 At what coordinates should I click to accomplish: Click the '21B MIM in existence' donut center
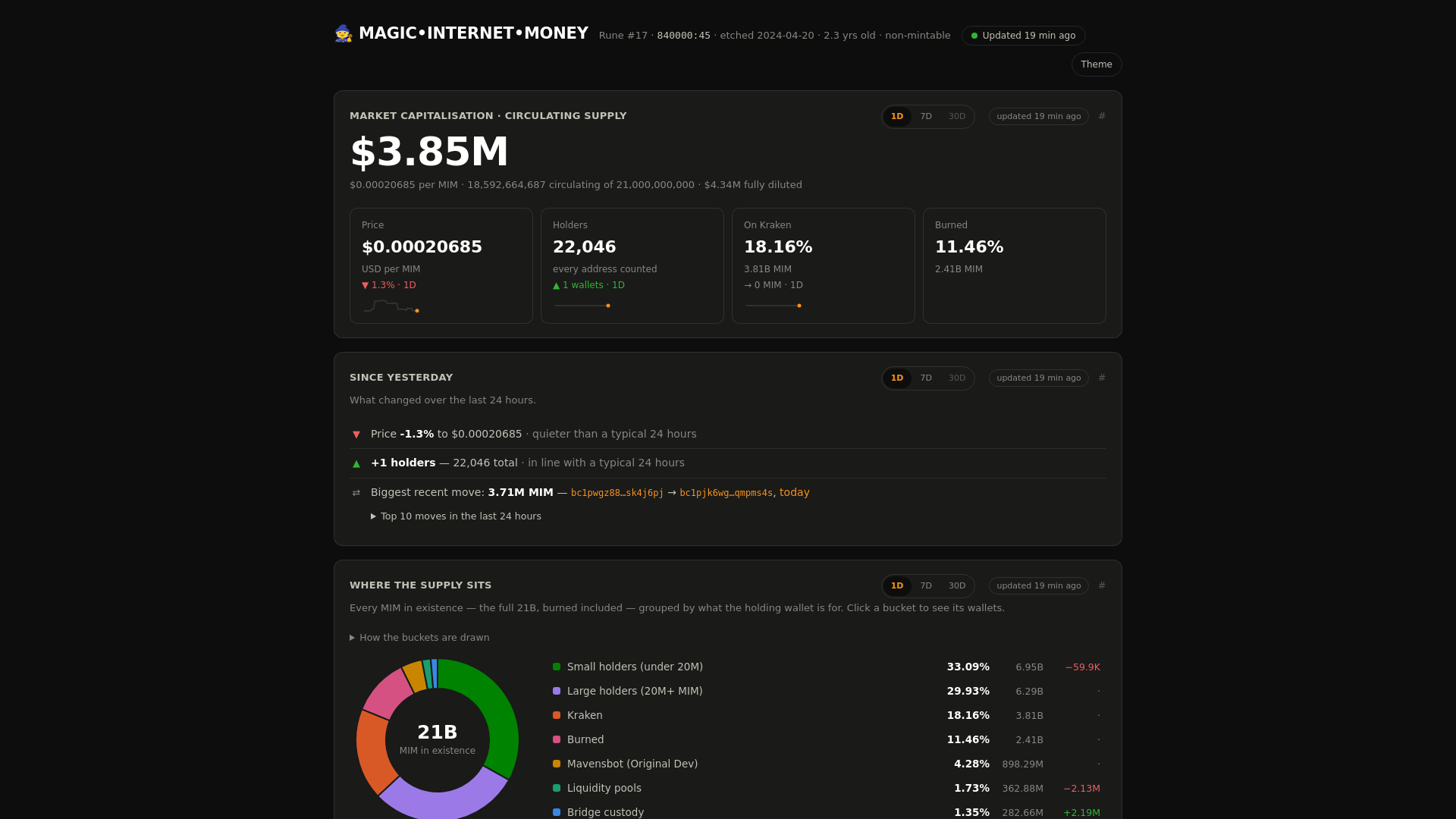438,739
